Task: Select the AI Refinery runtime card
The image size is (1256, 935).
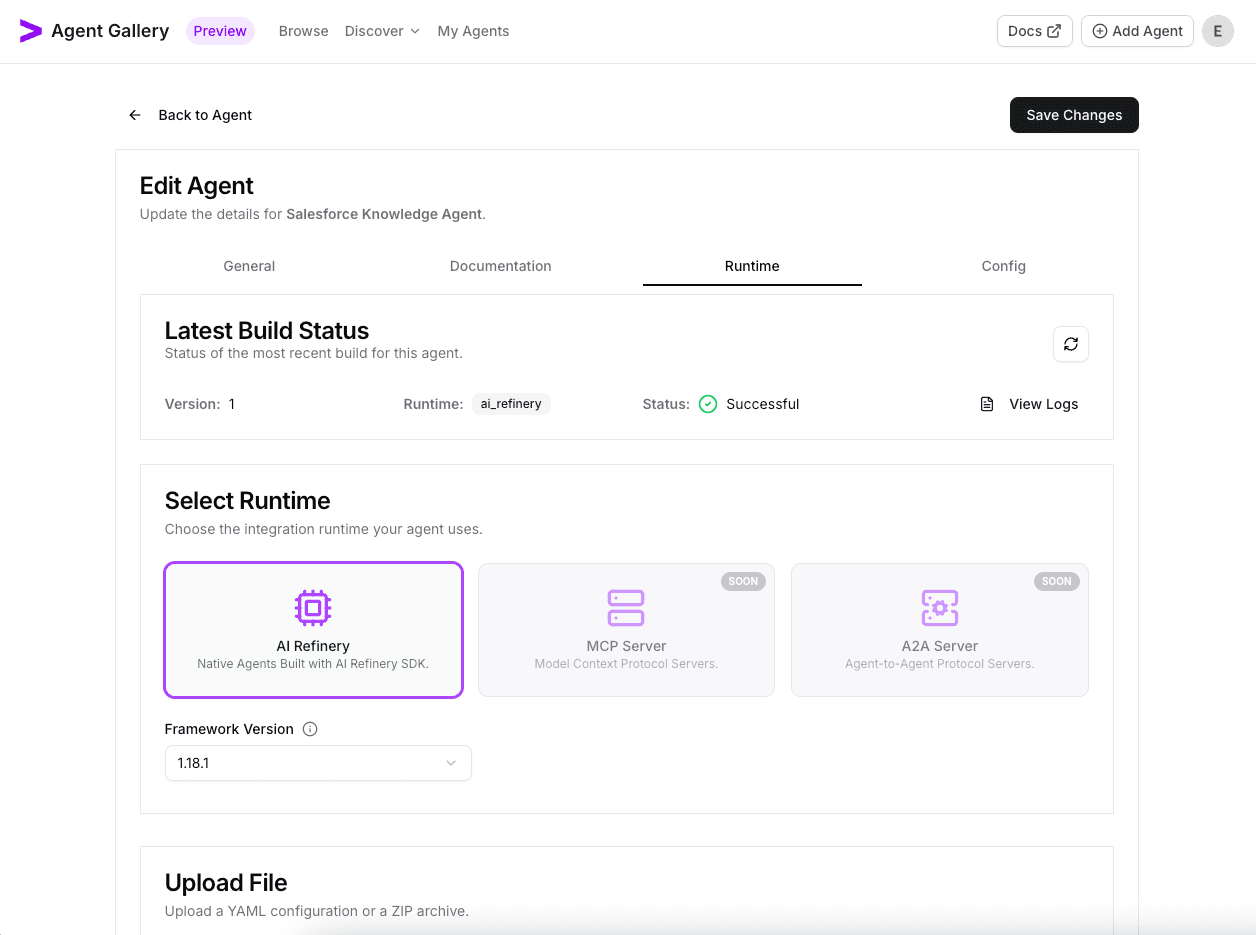Action: [313, 629]
